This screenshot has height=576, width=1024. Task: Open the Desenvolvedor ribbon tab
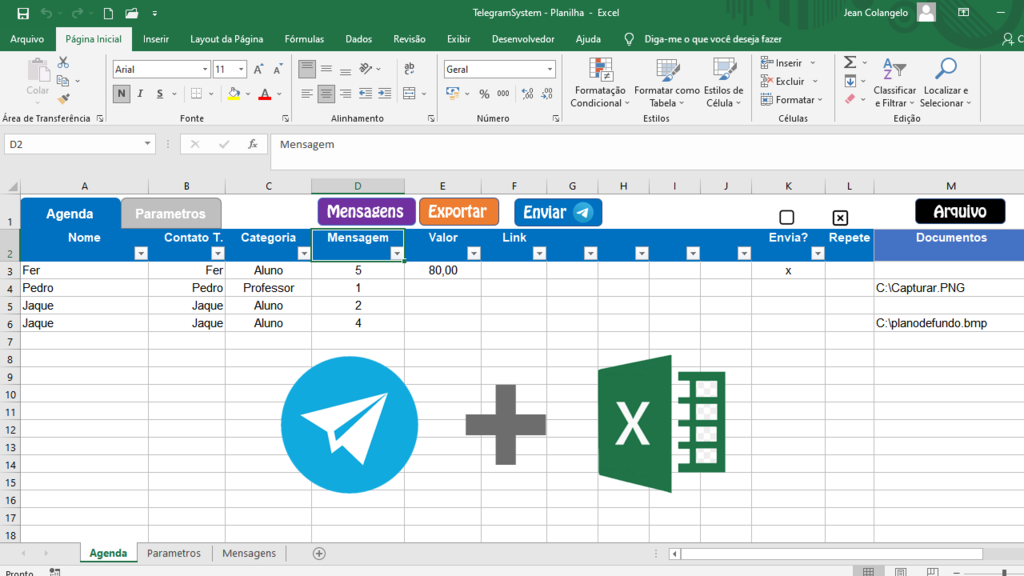(523, 39)
